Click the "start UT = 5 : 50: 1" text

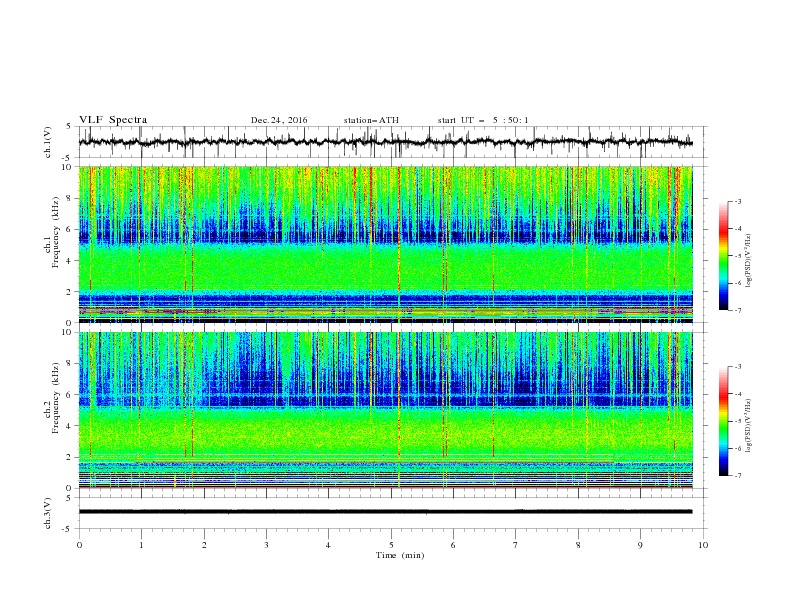(483, 120)
